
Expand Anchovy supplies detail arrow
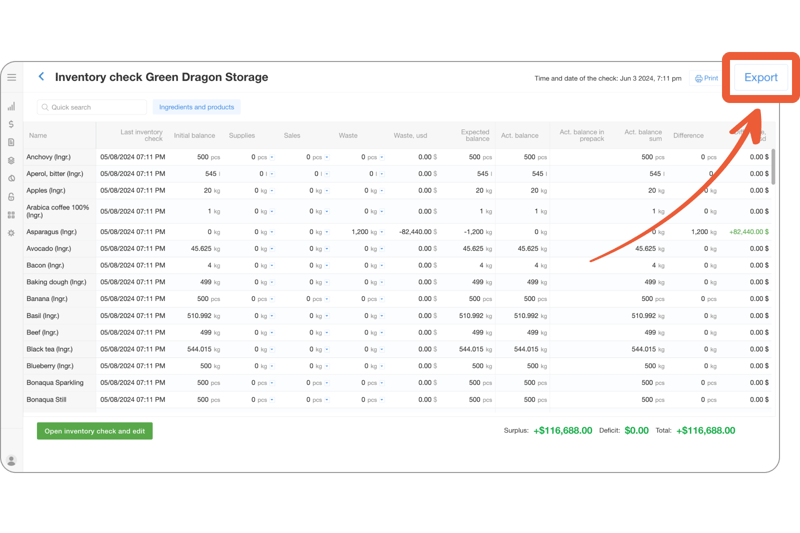[272, 157]
